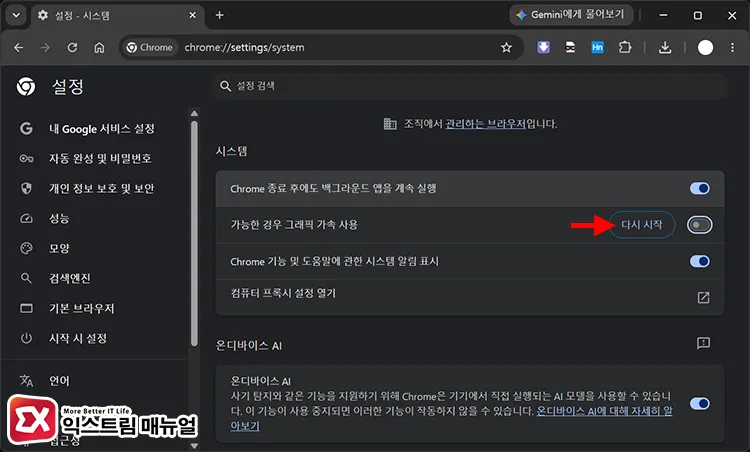
Task: Open the Chrome three-dot menu
Action: 732,47
